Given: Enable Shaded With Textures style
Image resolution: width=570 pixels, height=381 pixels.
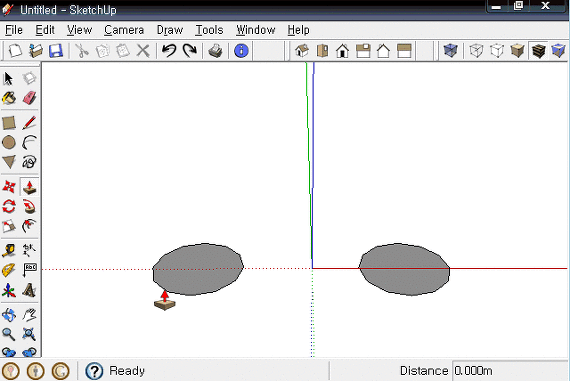Looking at the screenshot, I should point(538,51).
